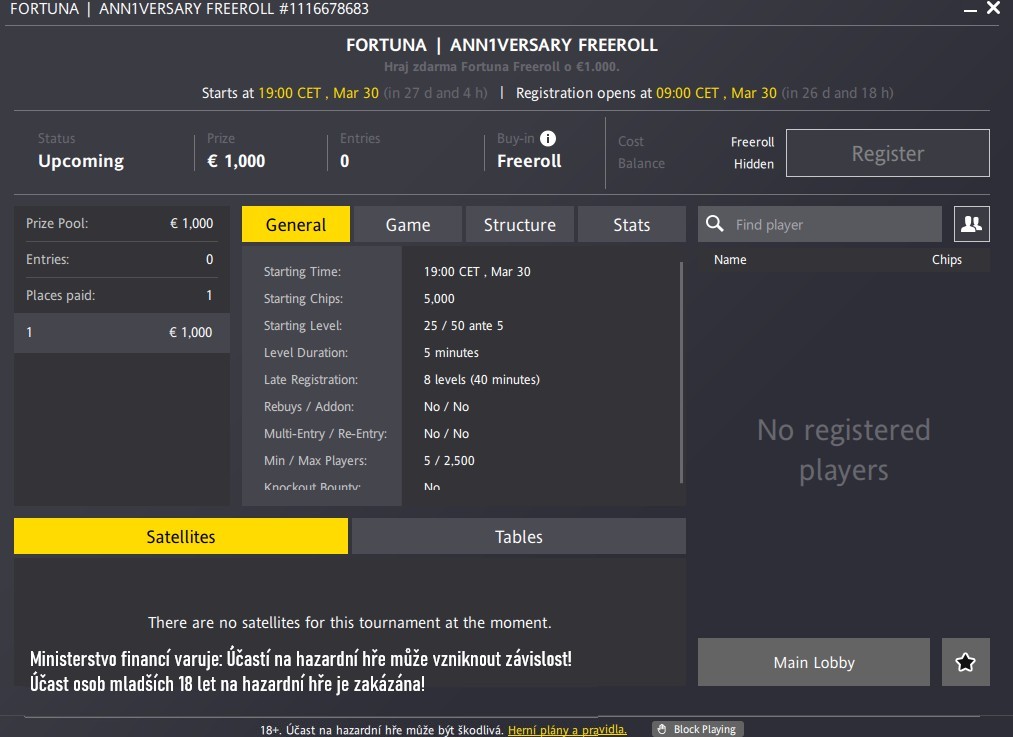Switch to the General tab
Image resolution: width=1013 pixels, height=737 pixels.
tap(296, 224)
